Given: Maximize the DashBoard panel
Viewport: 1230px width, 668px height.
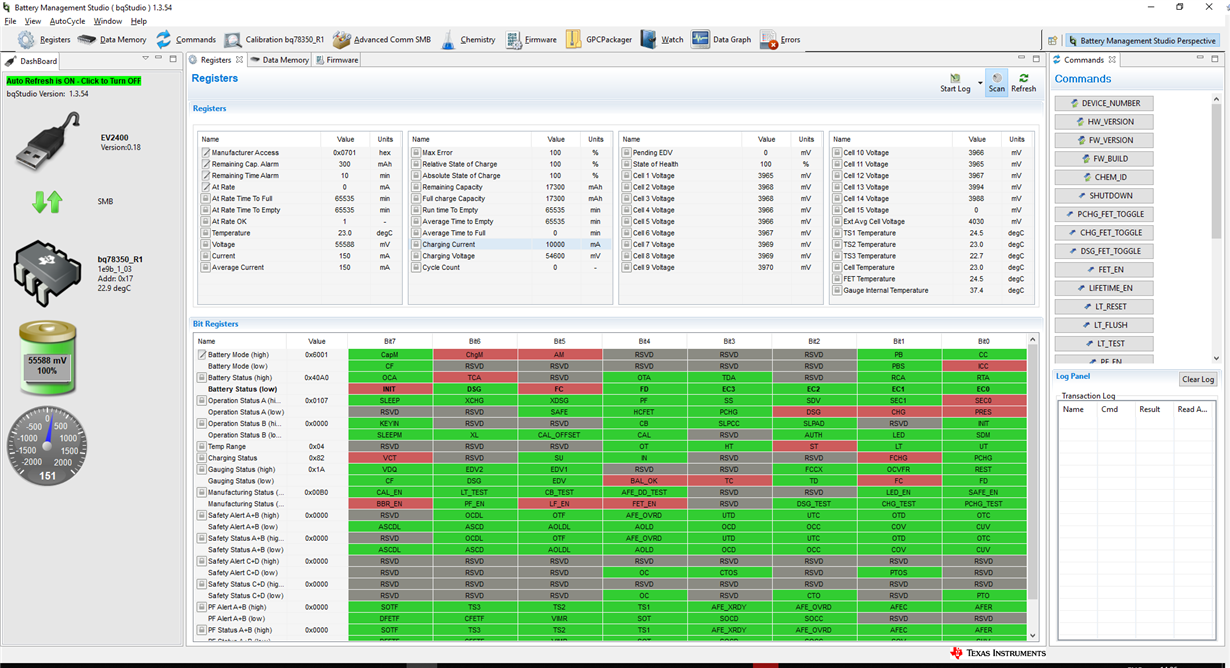Looking at the screenshot, I should tap(172, 60).
